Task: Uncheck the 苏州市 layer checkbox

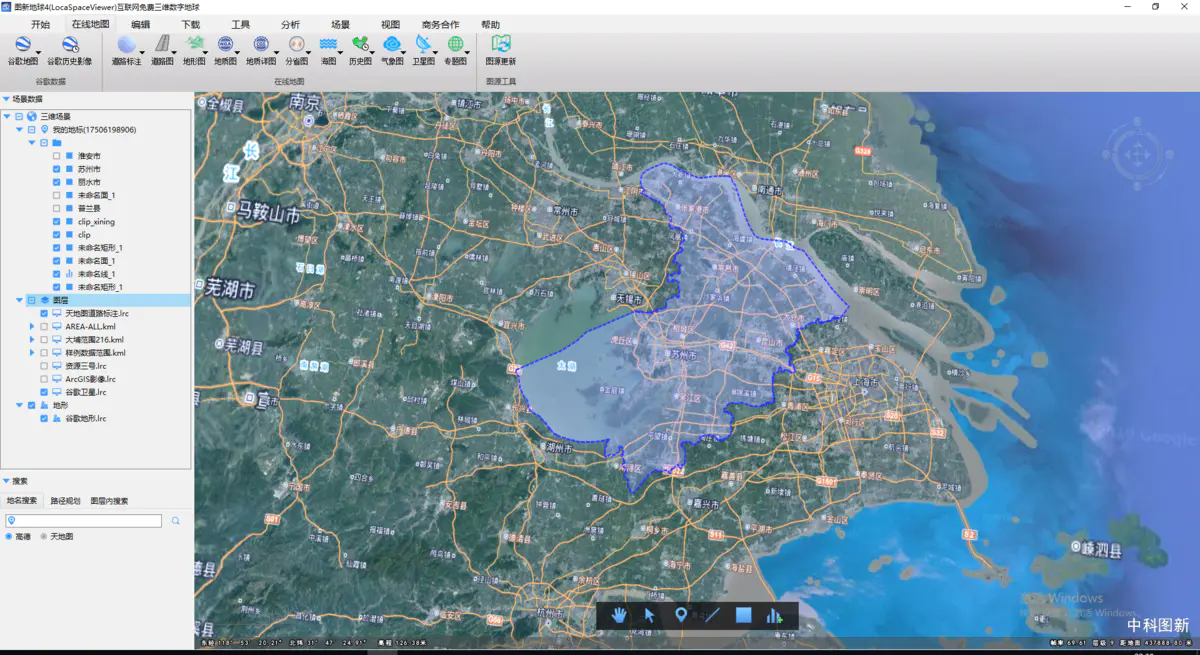Action: coord(57,169)
